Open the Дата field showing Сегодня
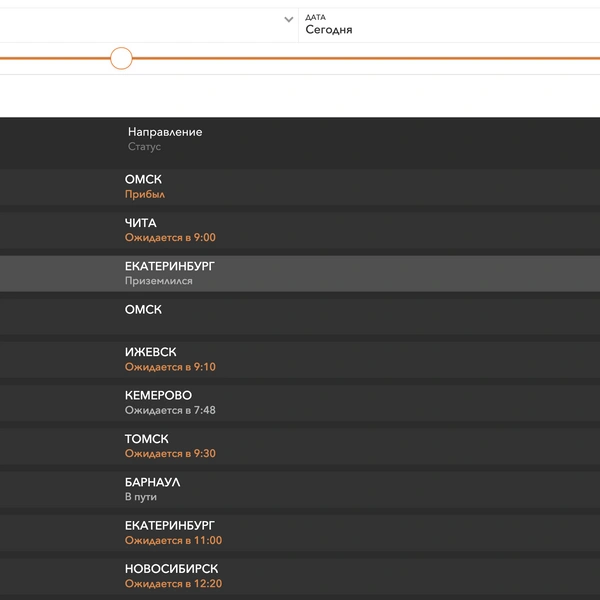 click(449, 25)
